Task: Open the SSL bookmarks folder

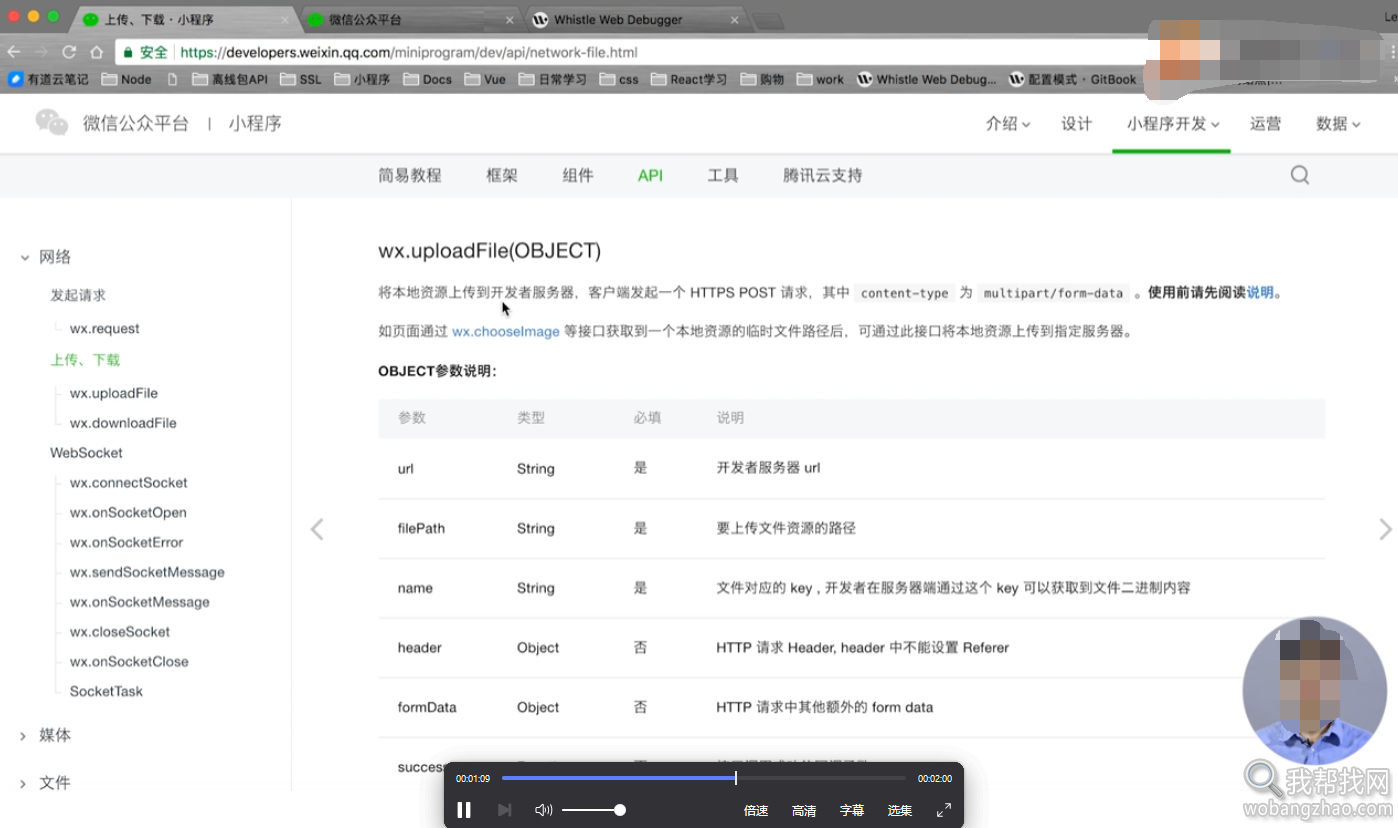Action: point(301,79)
